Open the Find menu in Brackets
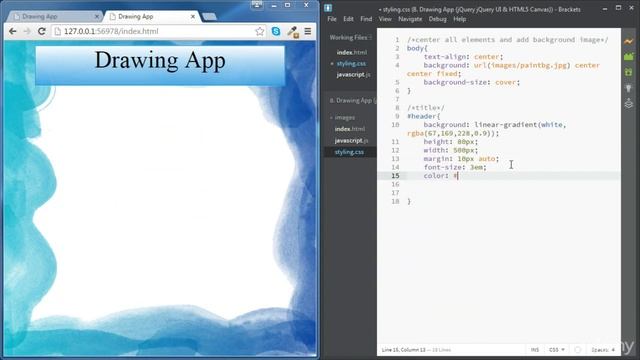This screenshot has height=360, width=640. pyautogui.click(x=366, y=19)
